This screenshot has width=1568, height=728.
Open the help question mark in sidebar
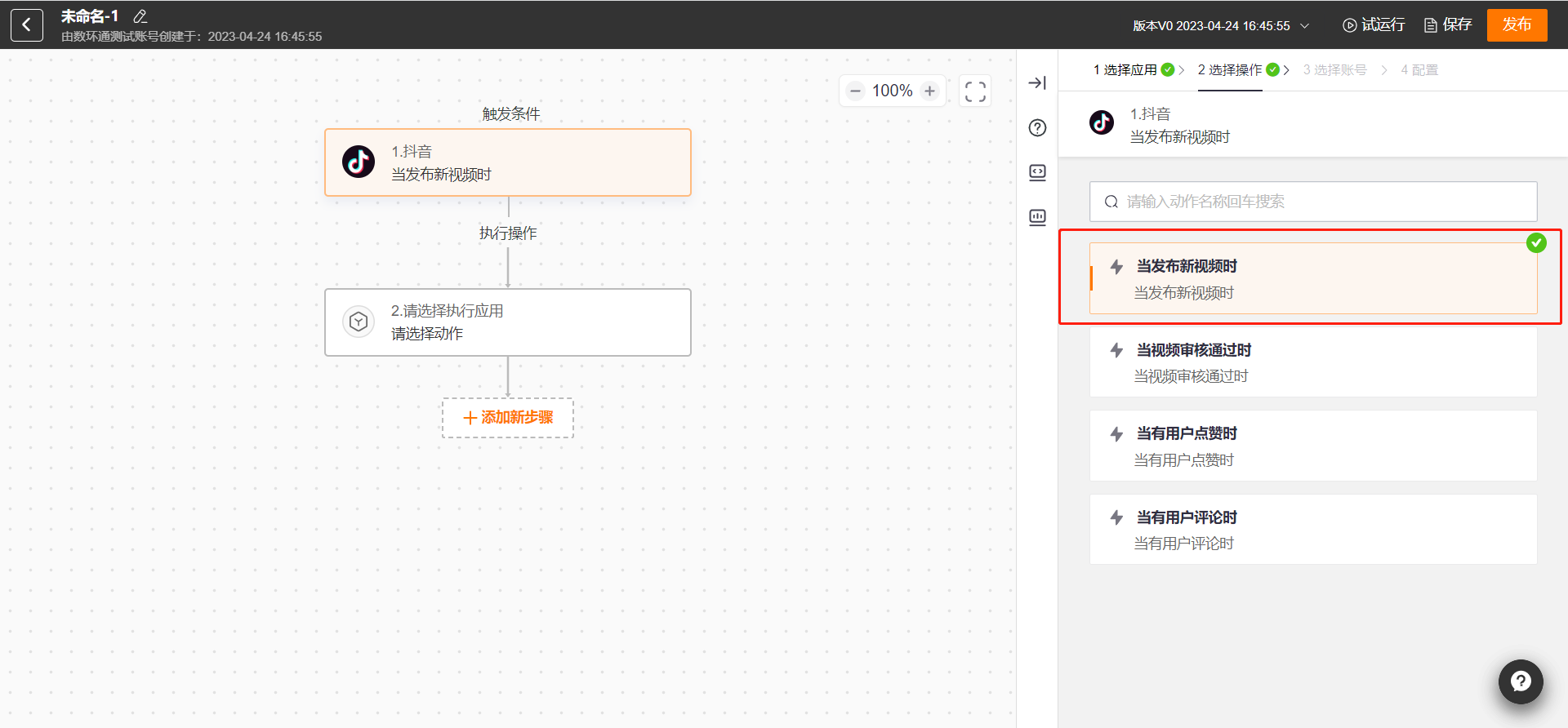1037,128
